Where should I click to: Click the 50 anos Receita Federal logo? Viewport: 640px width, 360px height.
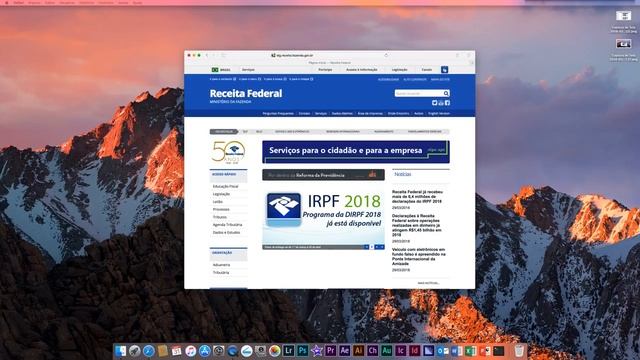click(x=228, y=152)
